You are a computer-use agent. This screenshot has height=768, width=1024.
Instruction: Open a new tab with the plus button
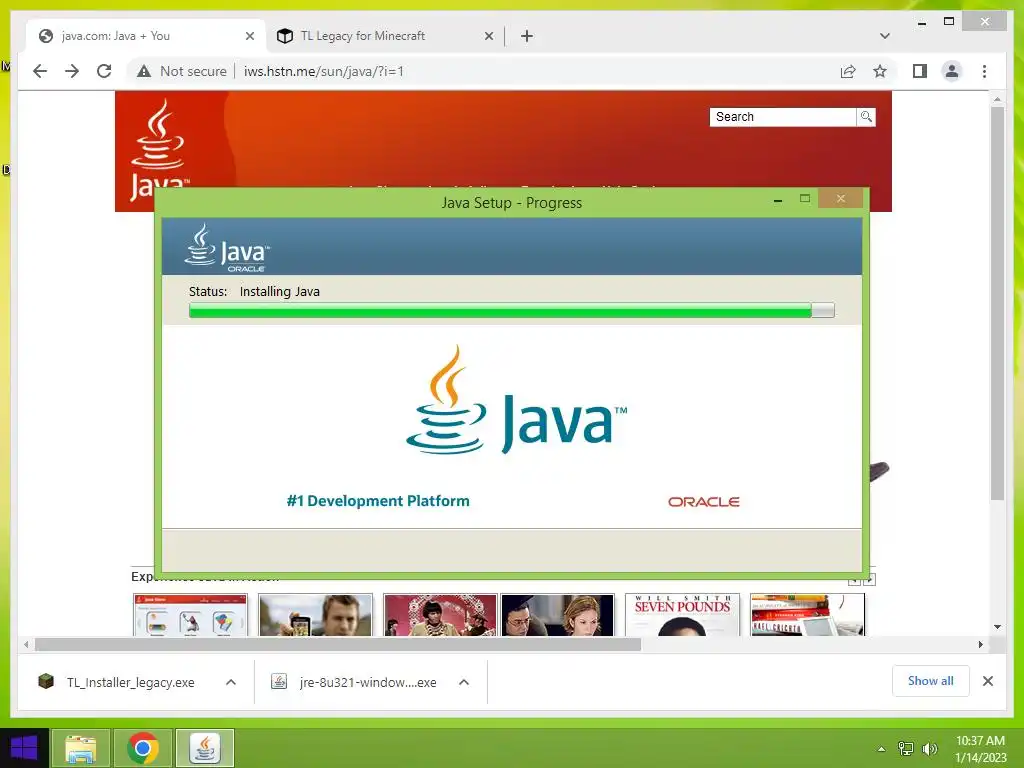pos(527,36)
